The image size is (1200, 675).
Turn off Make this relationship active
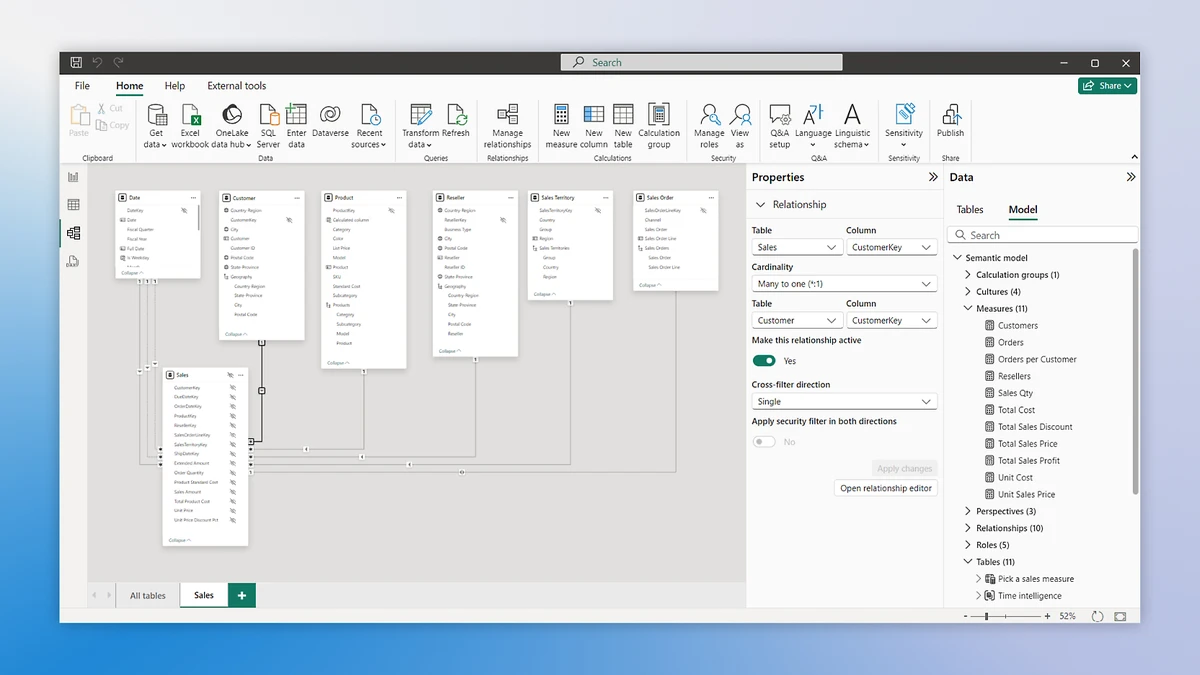point(764,361)
